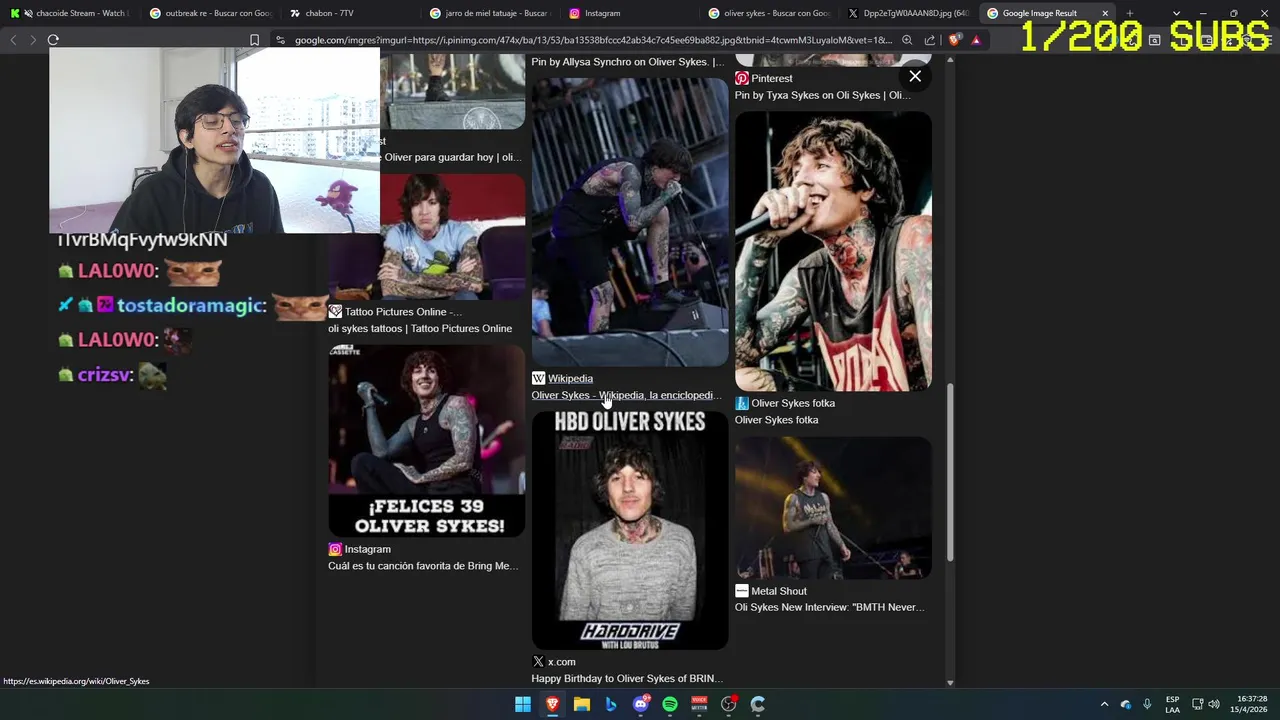
Task: Click the zoom magnifier icon in address bar
Action: 907,40
